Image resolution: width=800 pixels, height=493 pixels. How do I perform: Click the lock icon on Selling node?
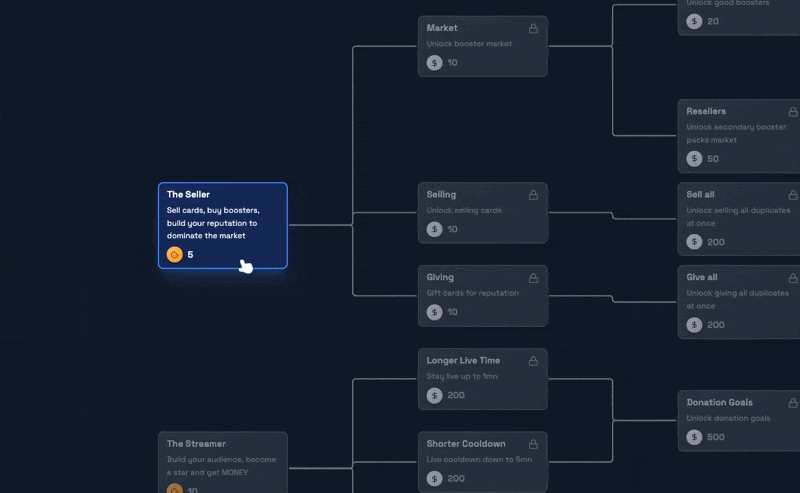(x=533, y=195)
